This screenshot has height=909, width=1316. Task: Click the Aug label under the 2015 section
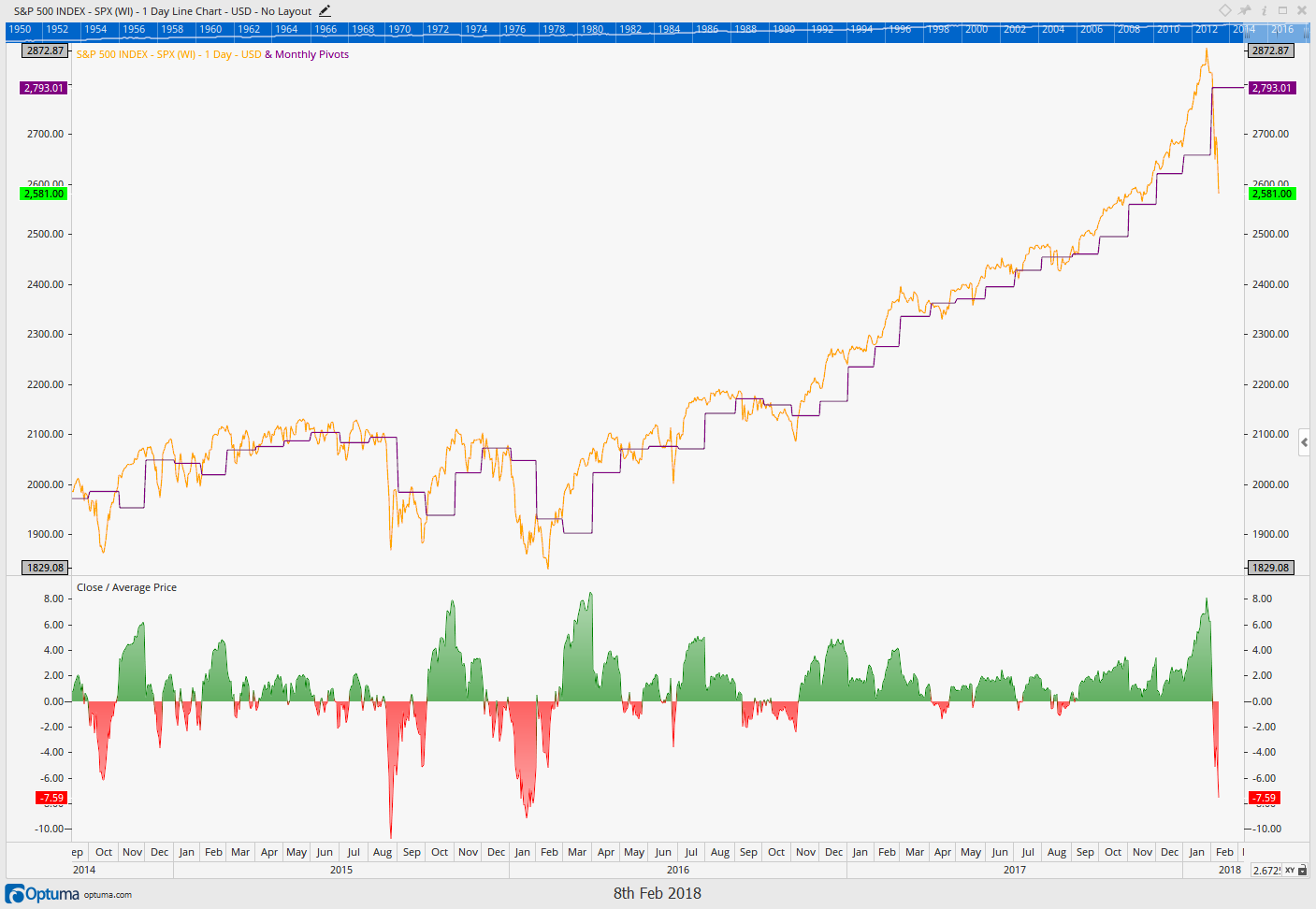383,852
